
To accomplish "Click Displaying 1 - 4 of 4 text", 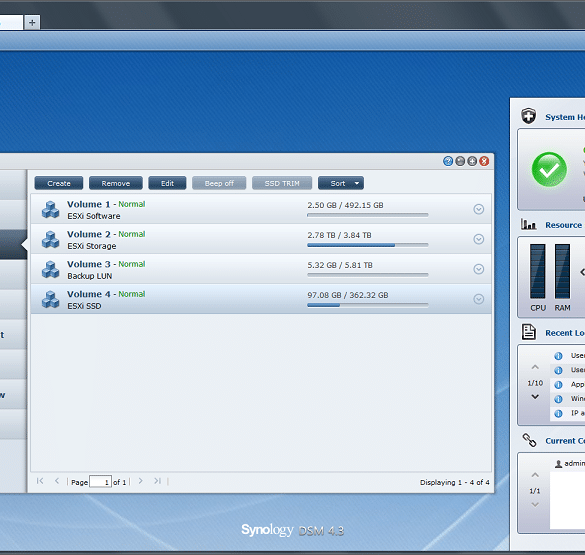I will [454, 482].
